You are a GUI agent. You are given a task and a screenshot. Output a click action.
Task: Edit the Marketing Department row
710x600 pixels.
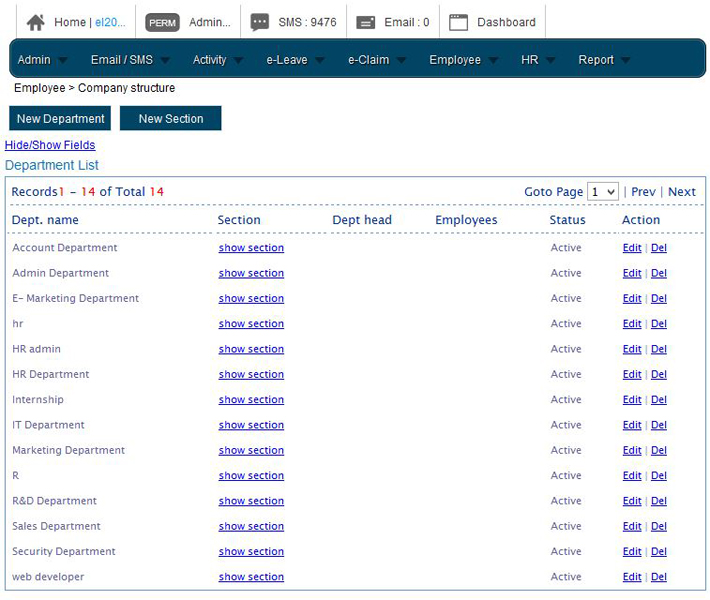pyautogui.click(x=632, y=450)
